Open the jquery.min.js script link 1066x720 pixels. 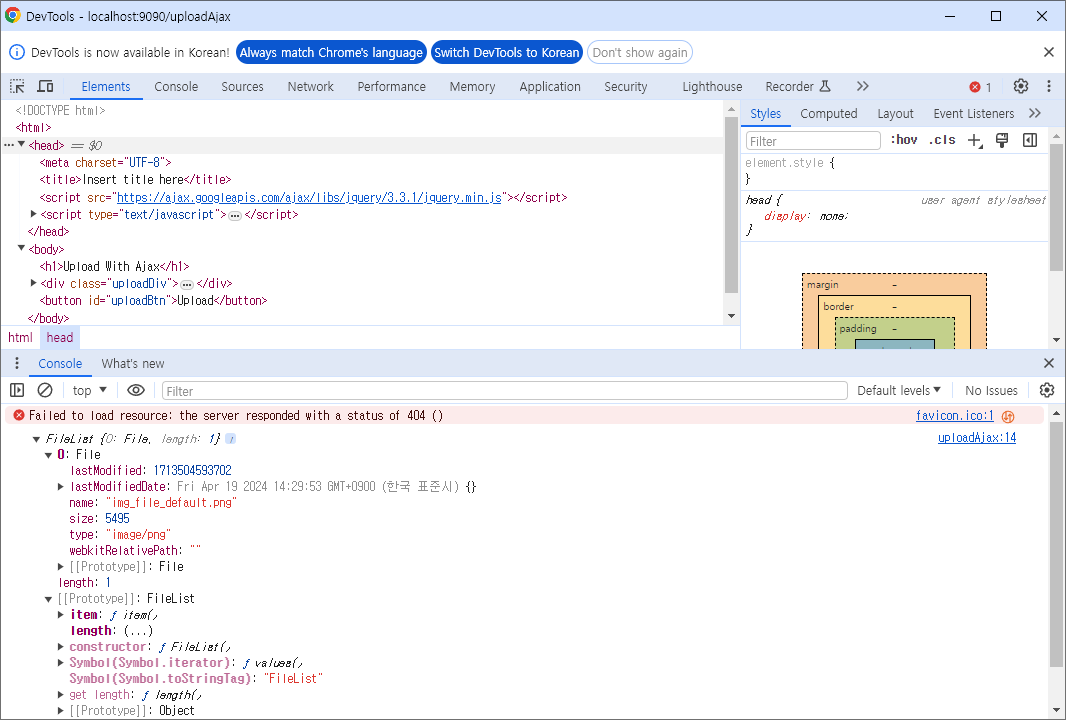click(x=309, y=197)
